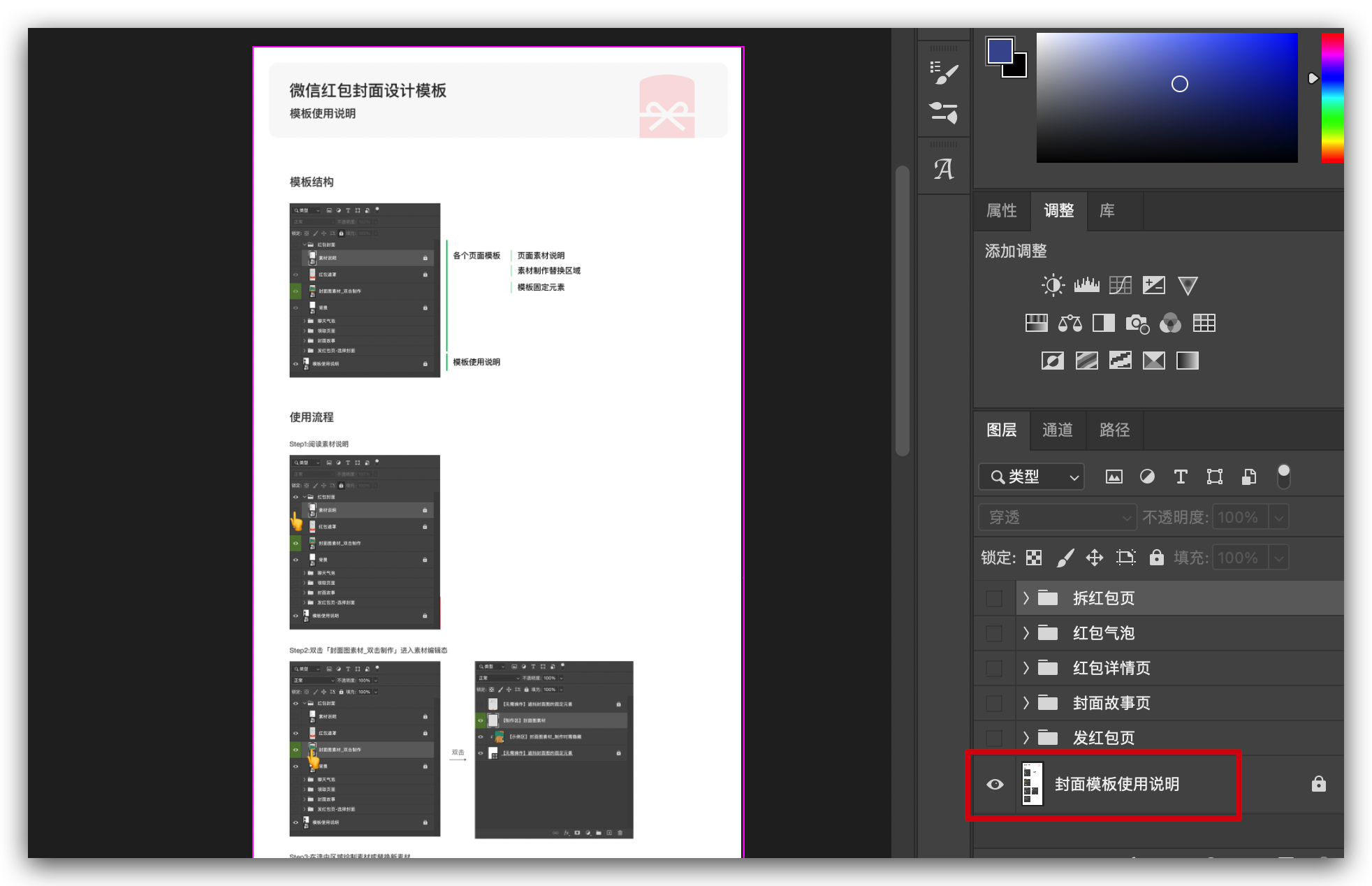Lock image pixels with brush icon

click(x=1065, y=558)
